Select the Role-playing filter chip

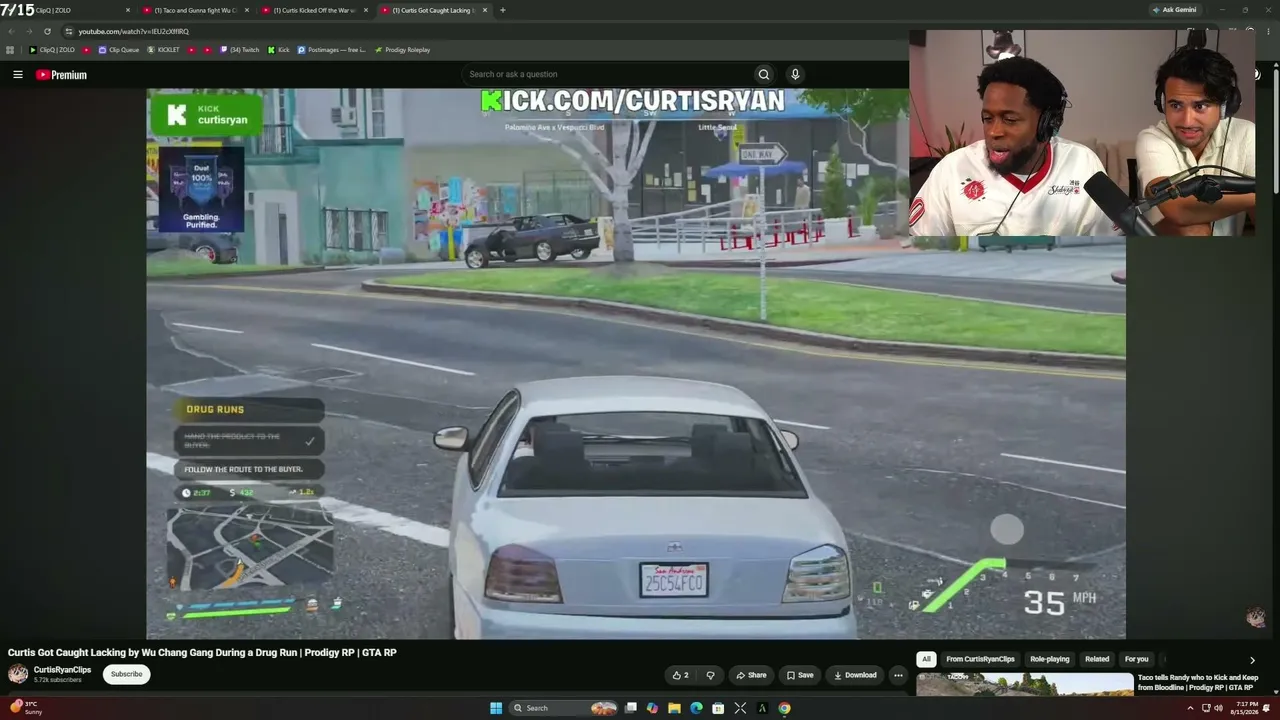coord(1050,659)
